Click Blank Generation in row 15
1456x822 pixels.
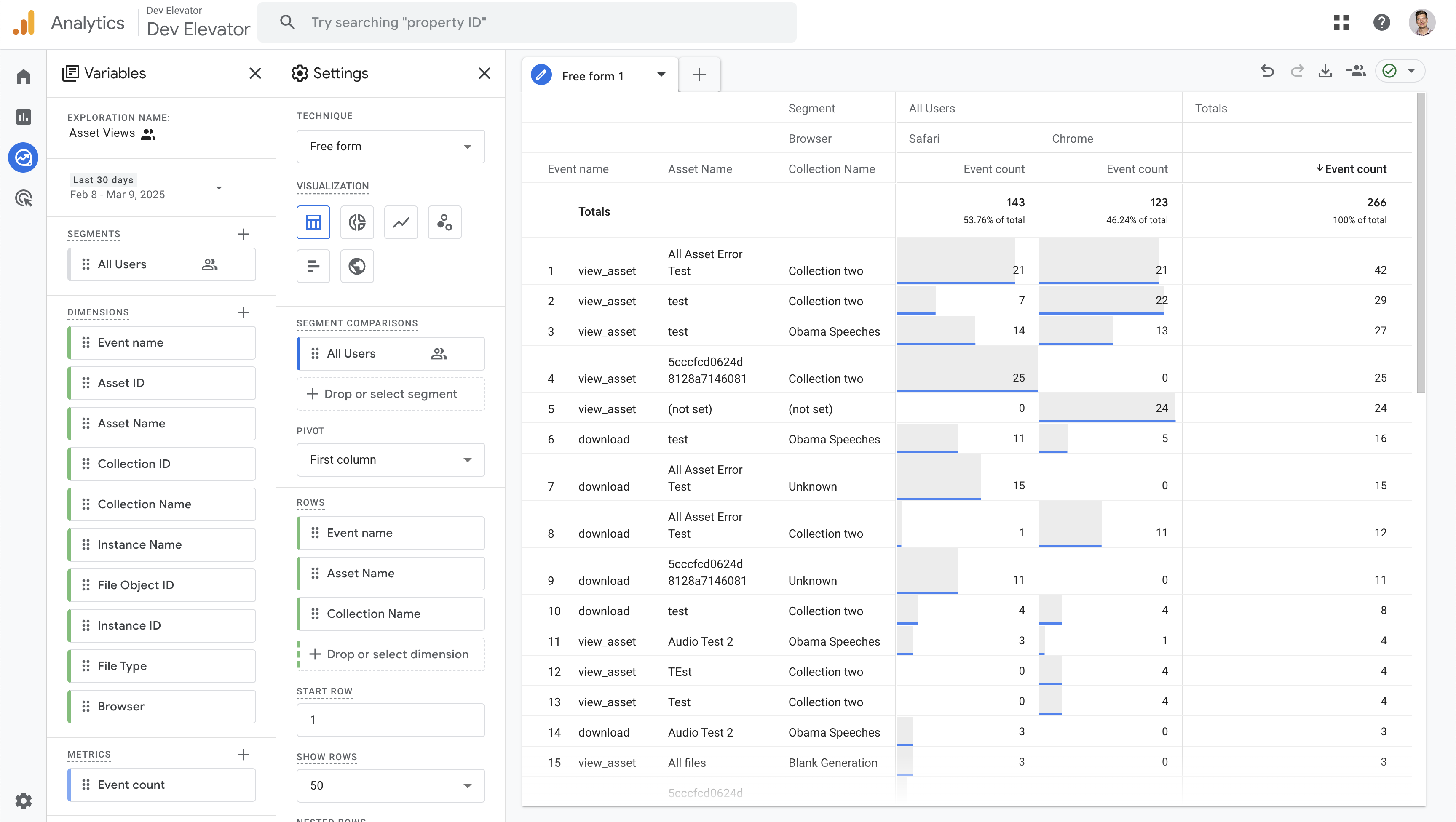[832, 763]
